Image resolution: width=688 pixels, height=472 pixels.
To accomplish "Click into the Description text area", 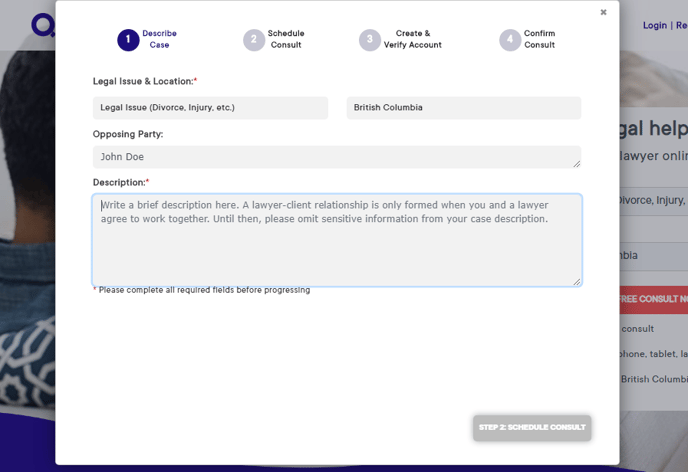I will 337,240.
